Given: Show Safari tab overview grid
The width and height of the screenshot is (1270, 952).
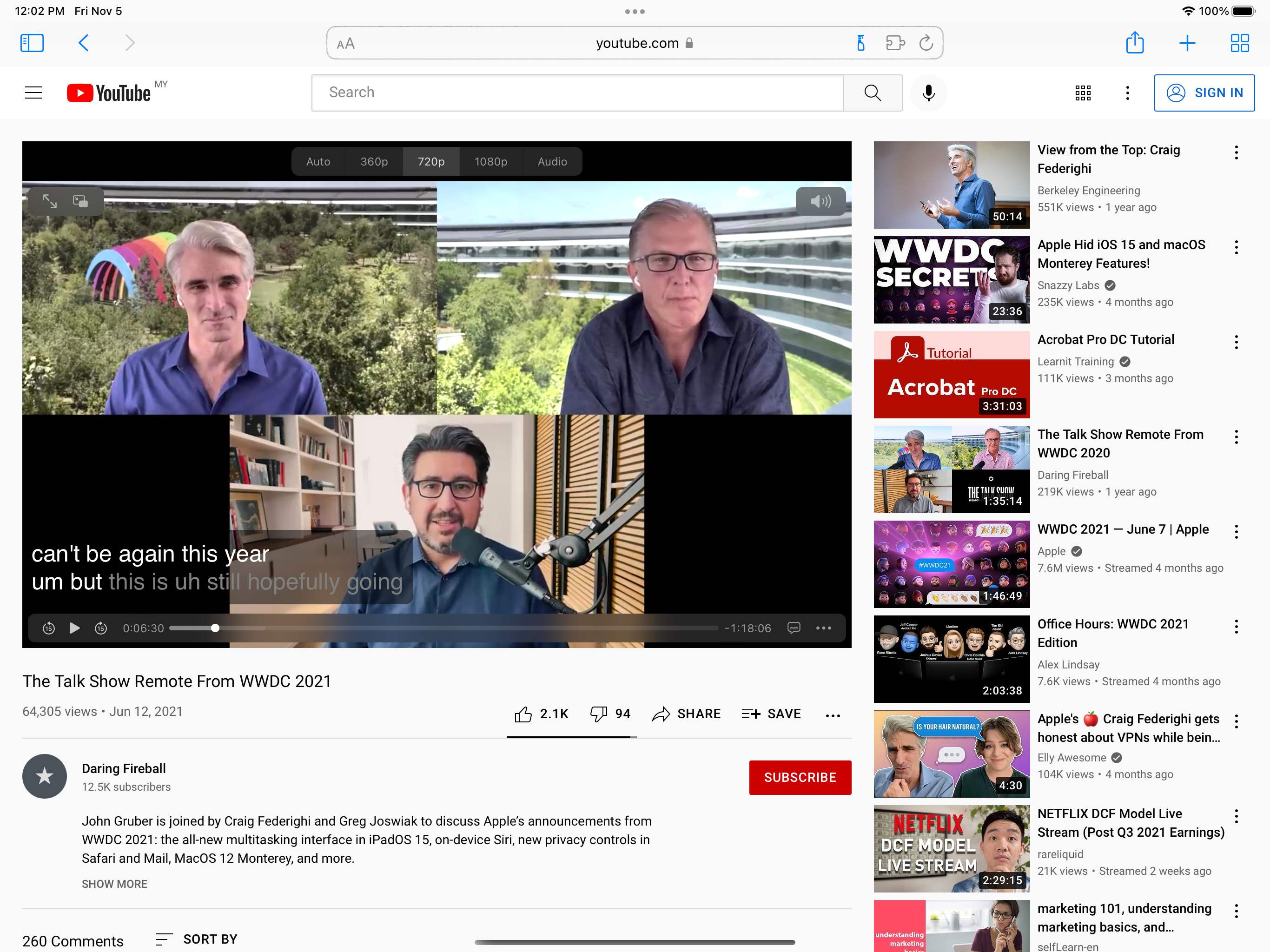Looking at the screenshot, I should click(x=1240, y=43).
